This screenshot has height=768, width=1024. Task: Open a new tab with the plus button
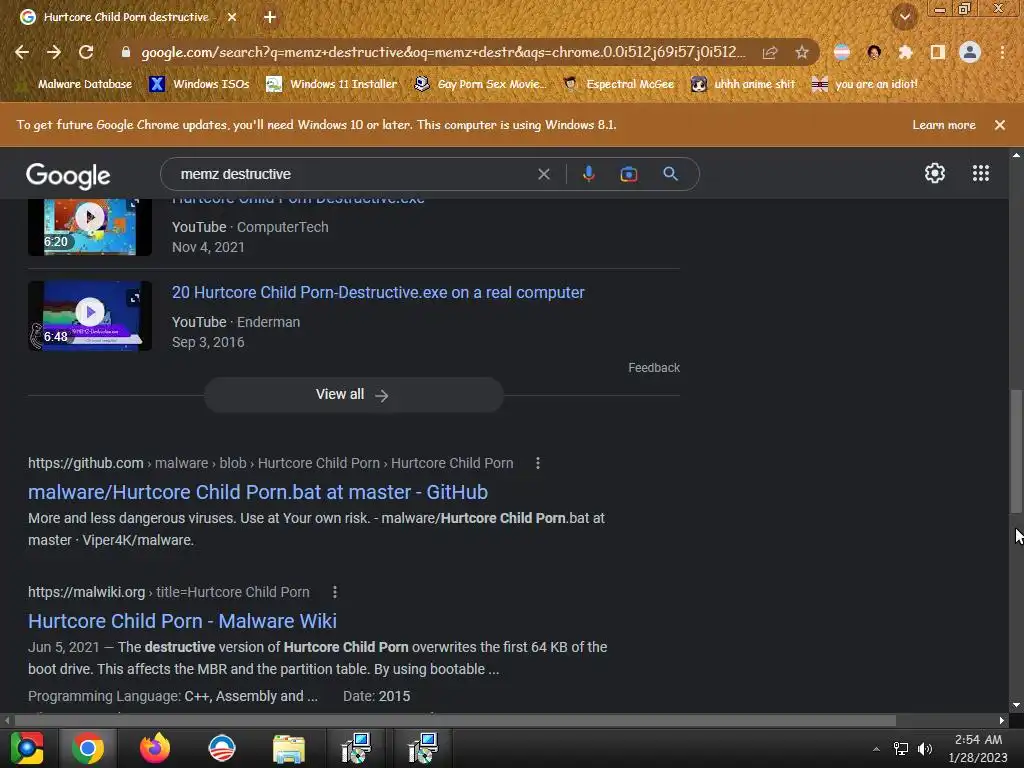click(270, 17)
